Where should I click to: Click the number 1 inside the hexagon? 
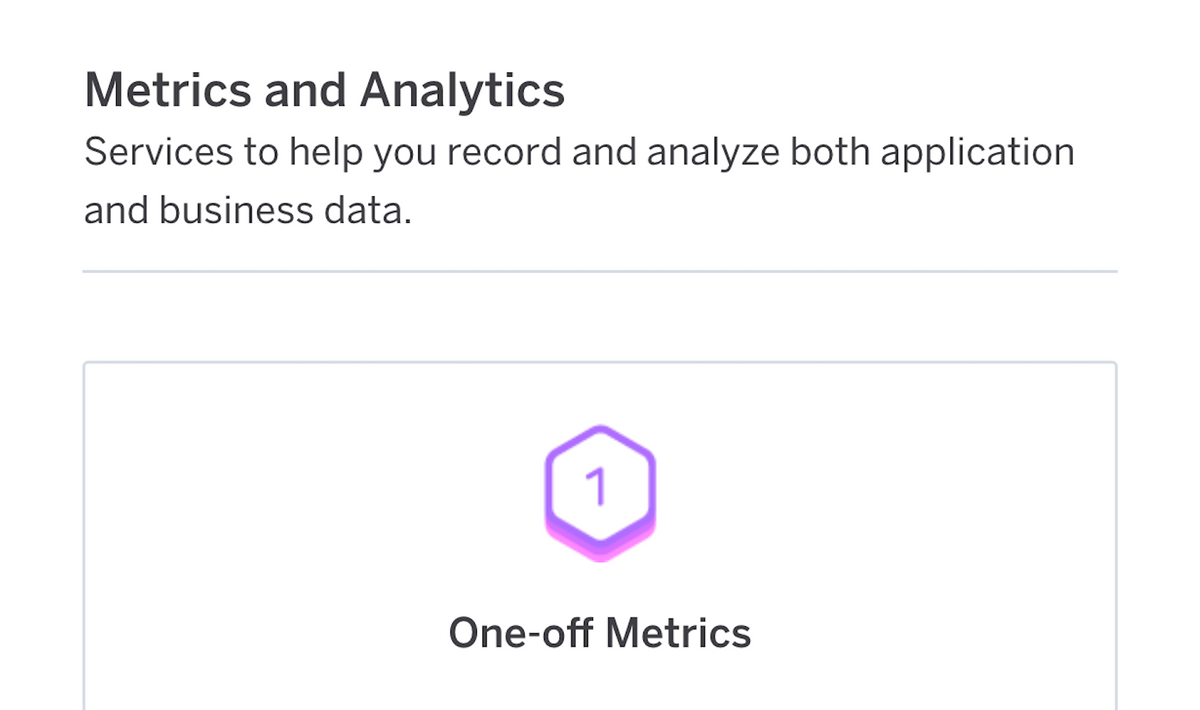(x=597, y=487)
